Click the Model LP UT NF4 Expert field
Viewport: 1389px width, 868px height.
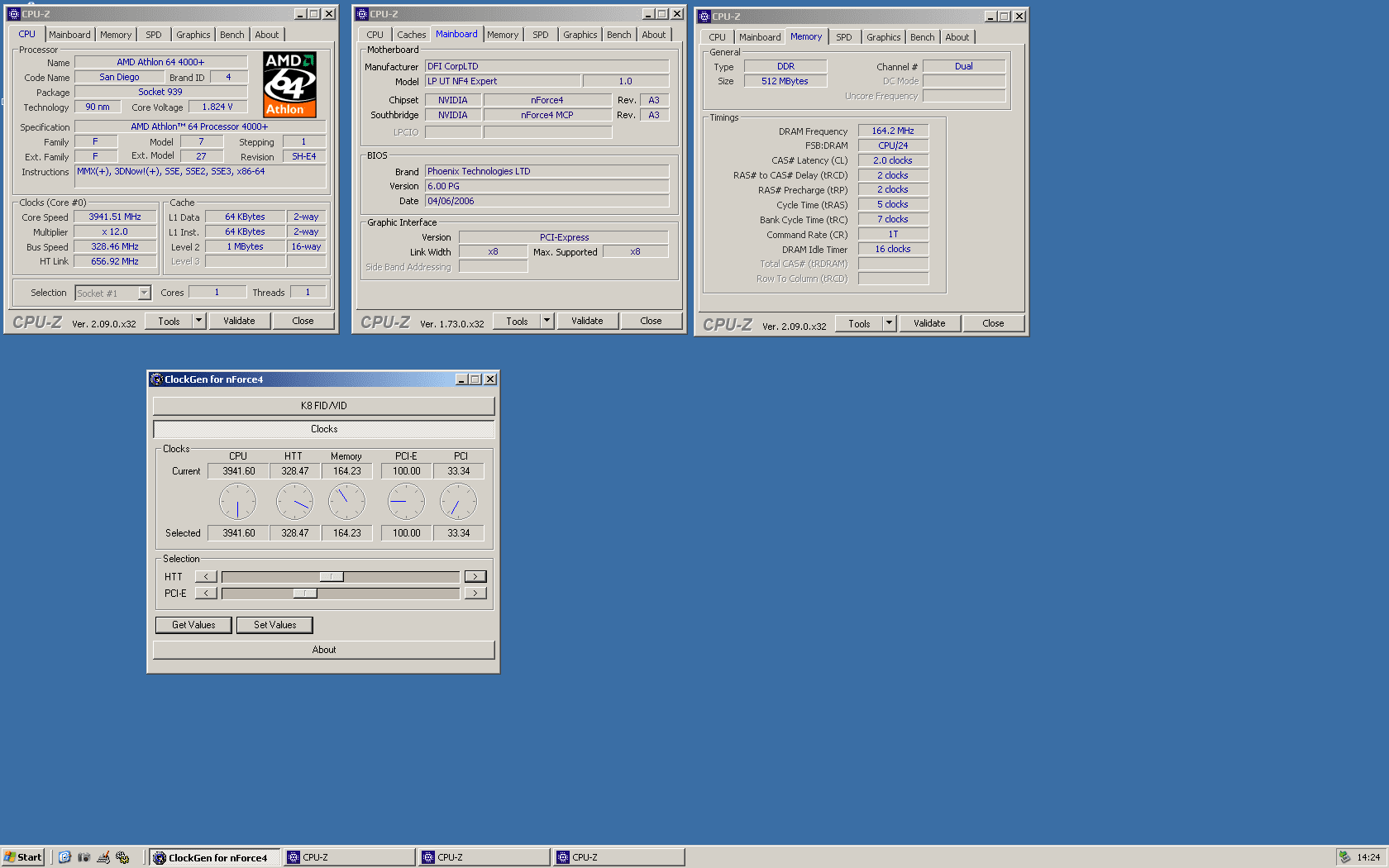[503, 81]
